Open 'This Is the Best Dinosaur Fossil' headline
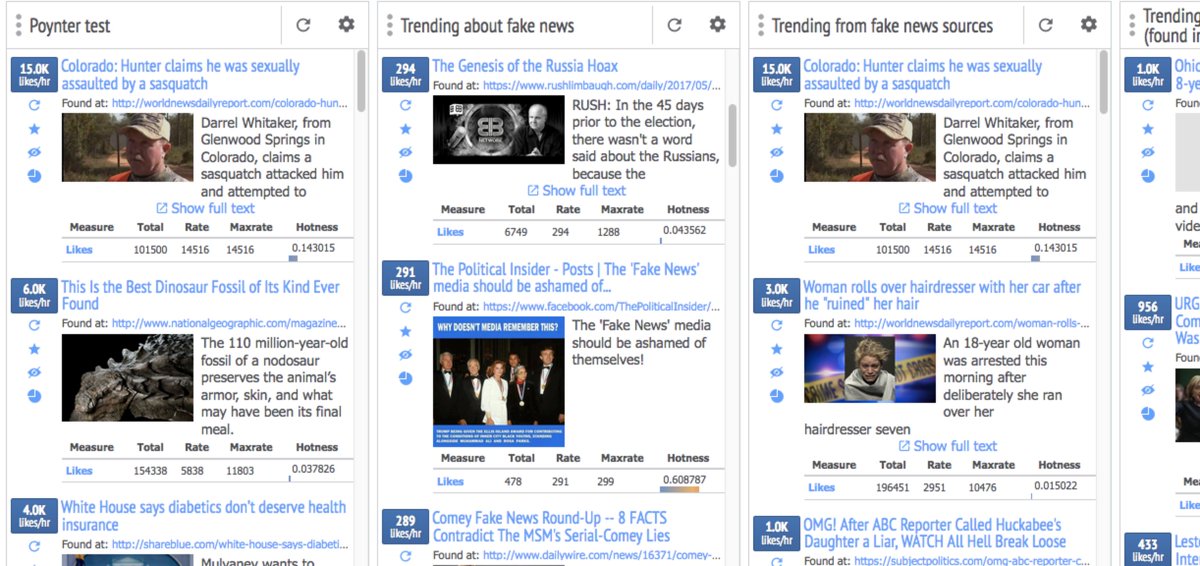The height and width of the screenshot is (566, 1200). pyautogui.click(x=200, y=295)
